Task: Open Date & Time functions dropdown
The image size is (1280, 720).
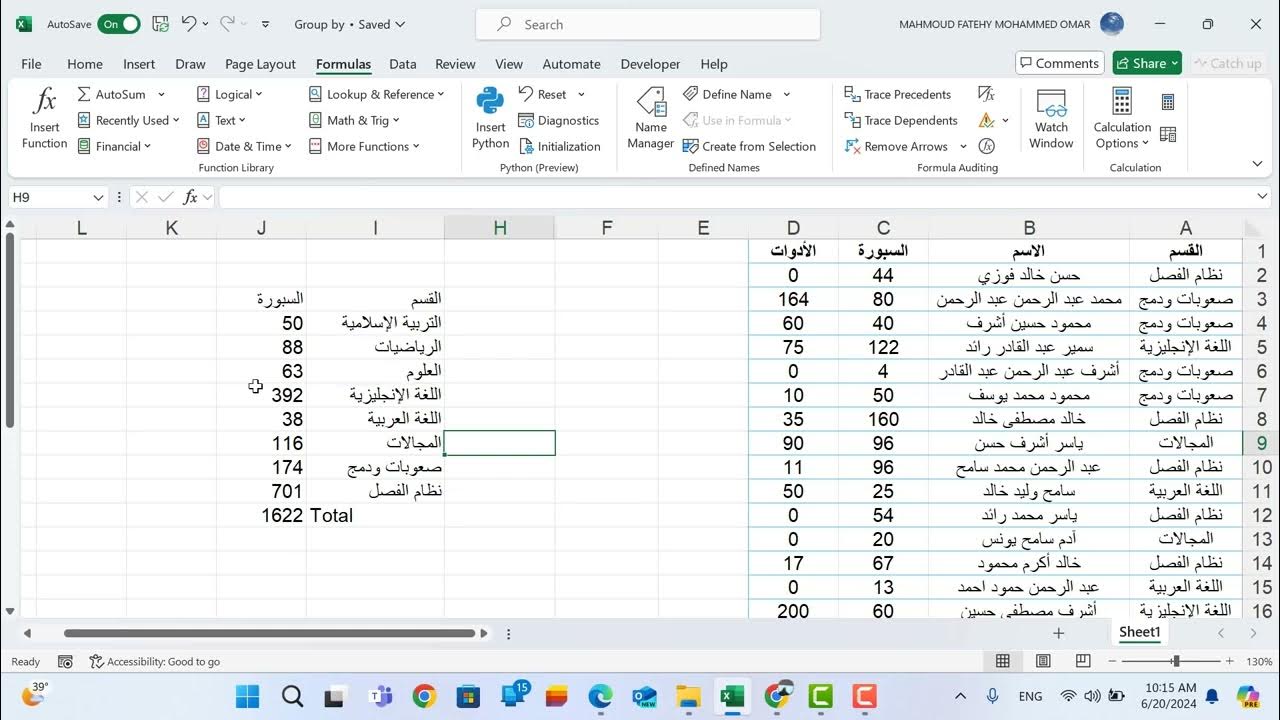Action: (245, 146)
